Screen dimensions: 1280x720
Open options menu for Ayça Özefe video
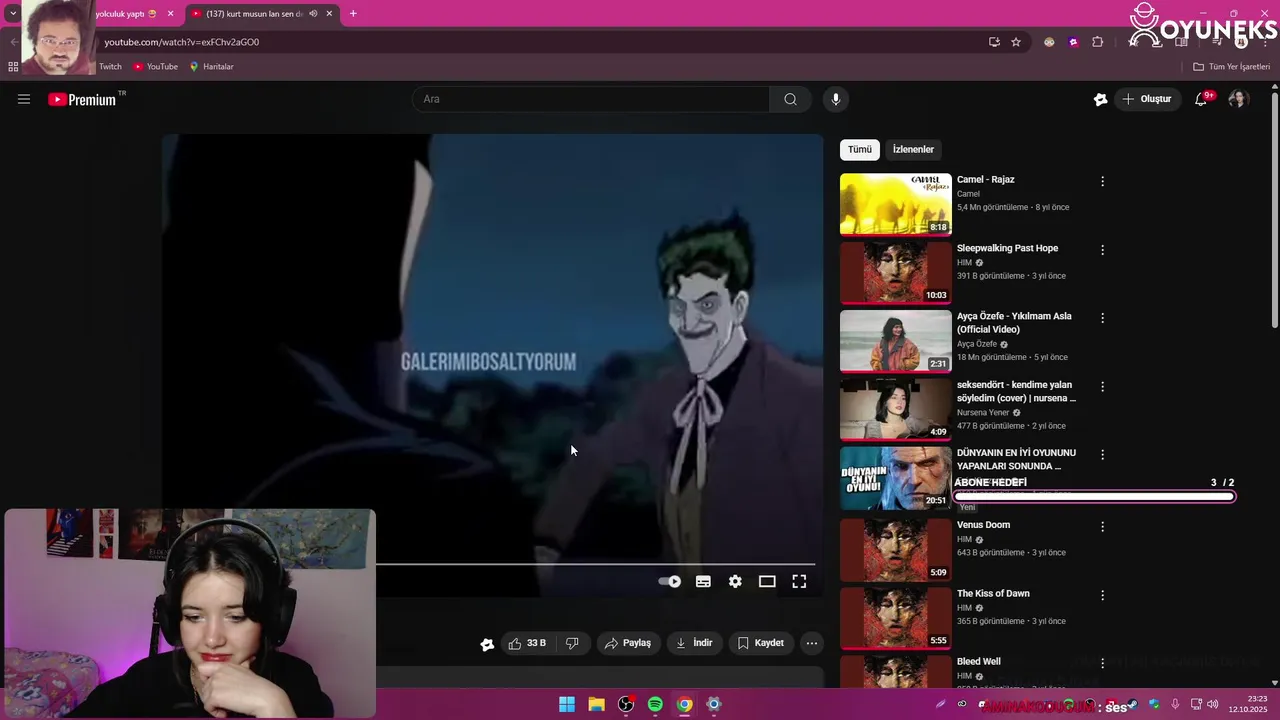tap(1102, 318)
